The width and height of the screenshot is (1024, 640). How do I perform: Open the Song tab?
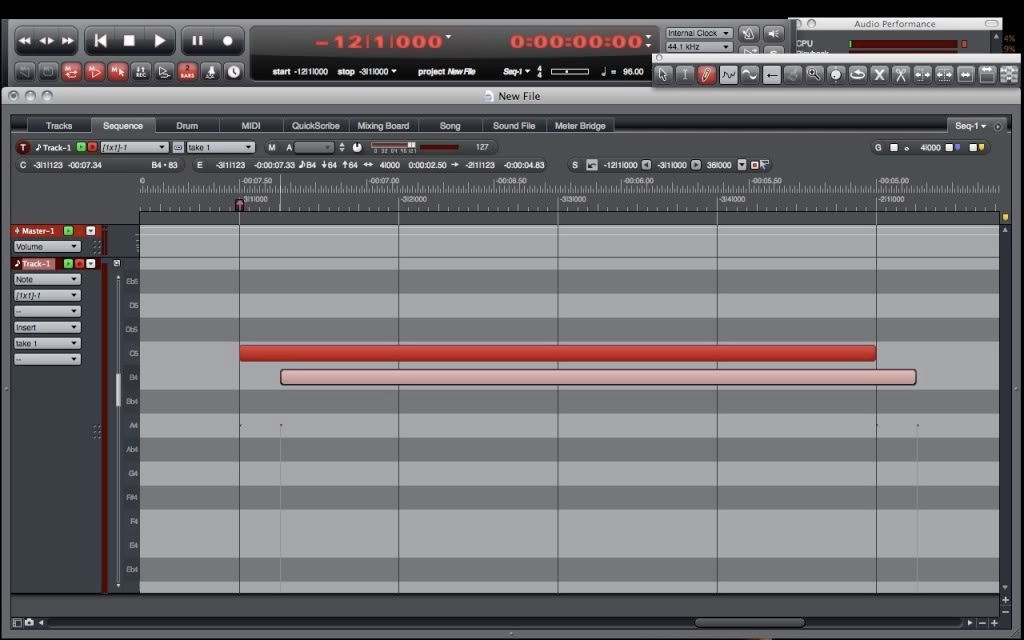click(x=450, y=125)
